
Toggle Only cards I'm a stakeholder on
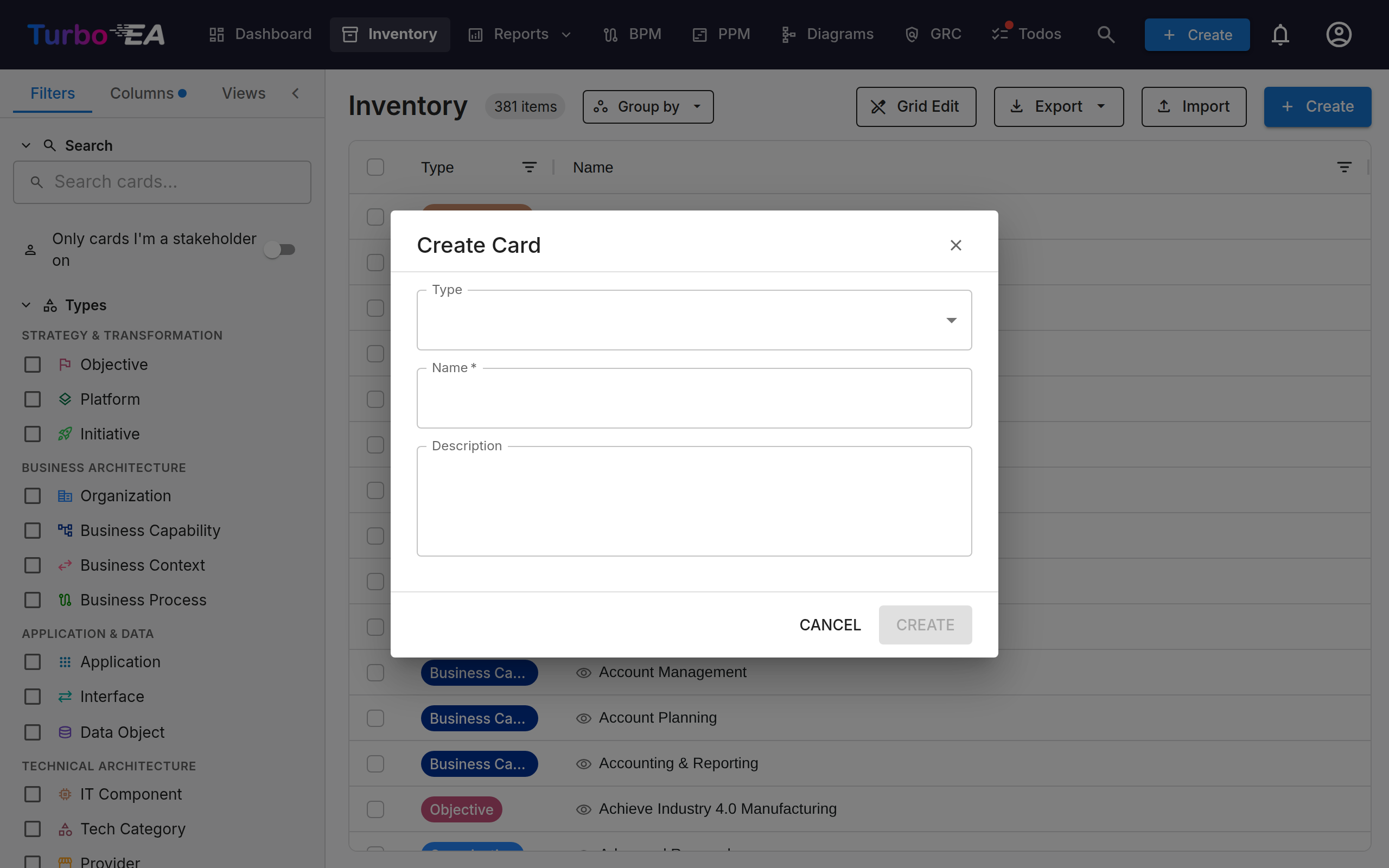[x=279, y=250]
